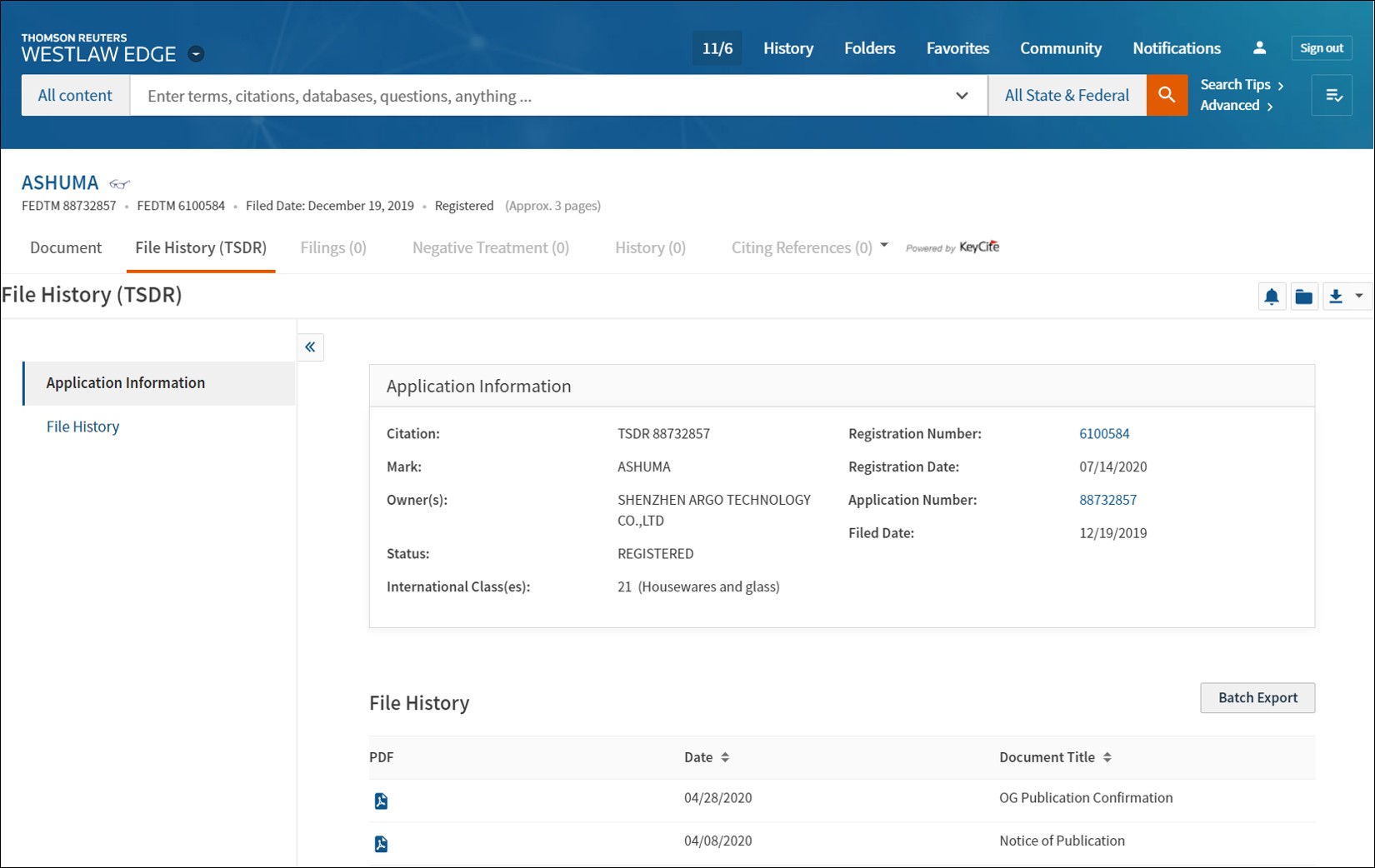Open application number 88732857 link
The height and width of the screenshot is (868, 1375).
pos(1107,500)
